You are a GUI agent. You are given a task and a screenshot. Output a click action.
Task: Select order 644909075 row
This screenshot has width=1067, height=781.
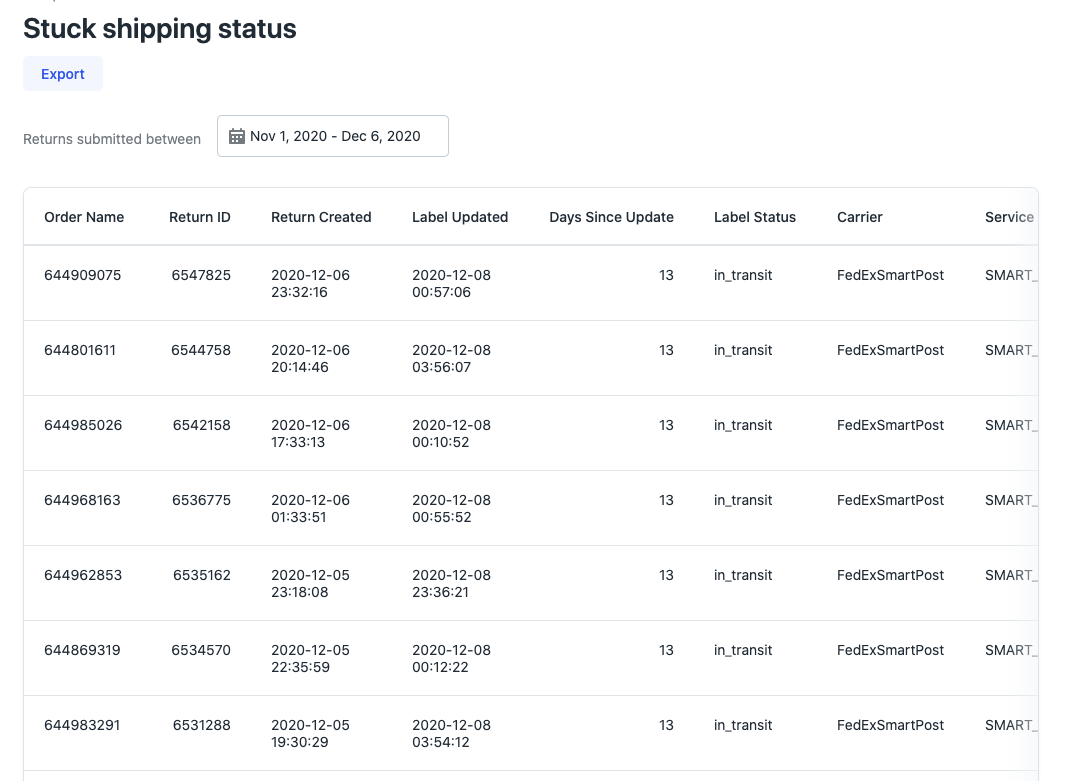tap(83, 275)
